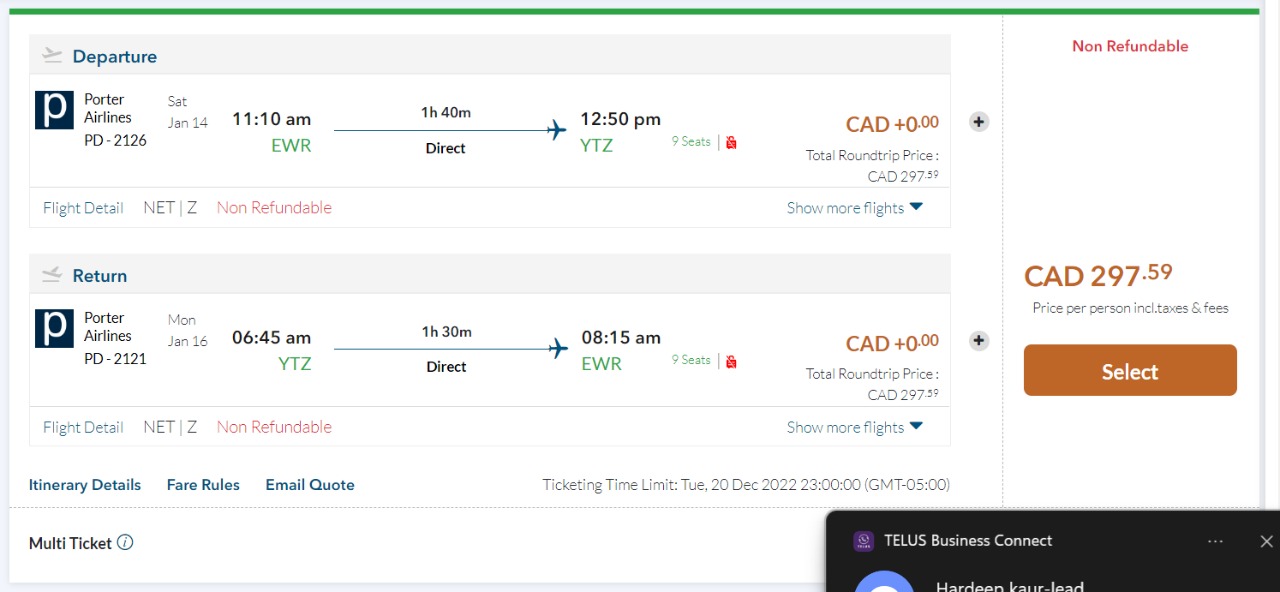Click the plus icon beside the departure flight
Image resolution: width=1280 pixels, height=592 pixels.
coord(979,122)
